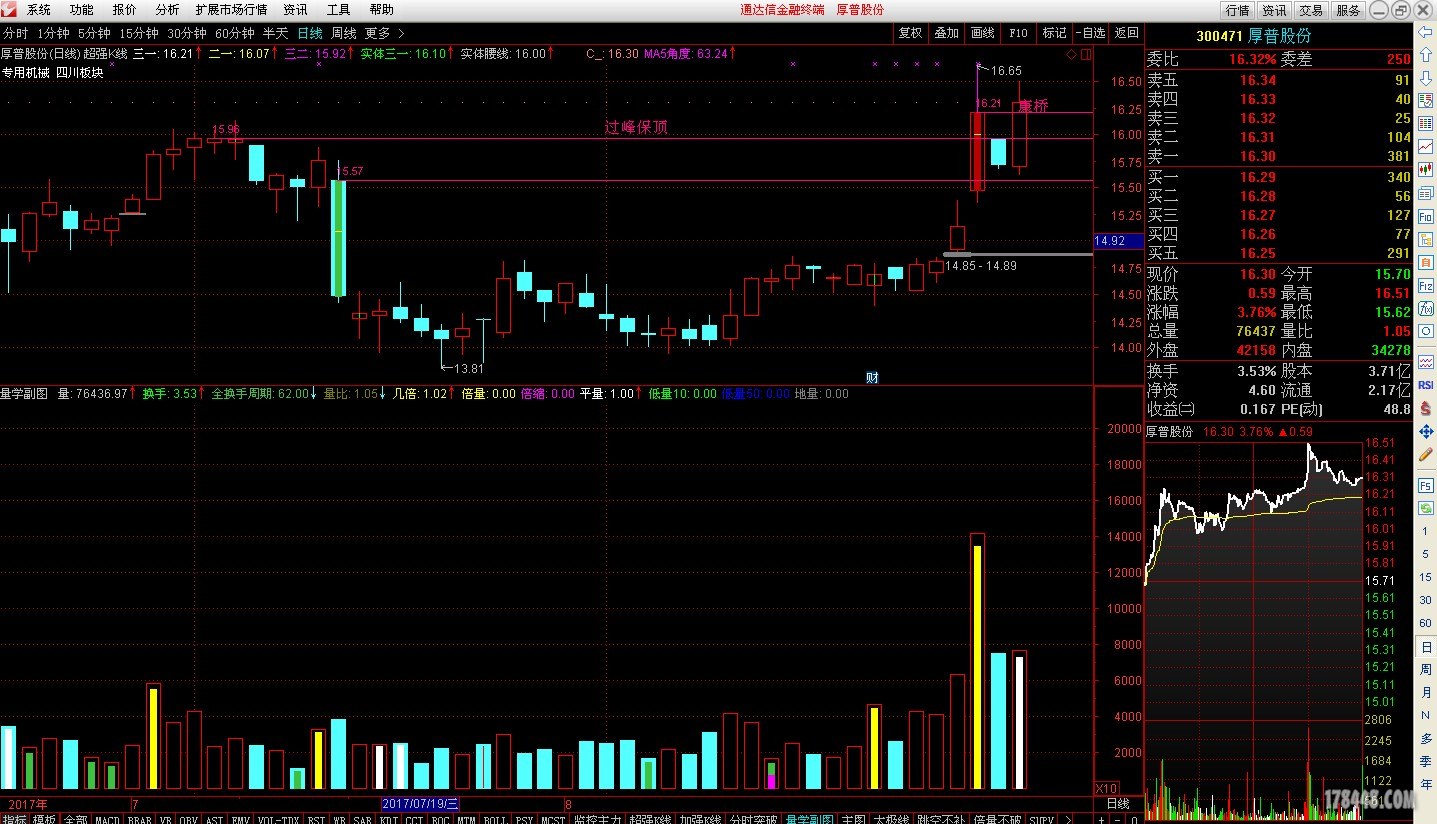
Task: Click the 画线 draw line button
Action: [982, 33]
